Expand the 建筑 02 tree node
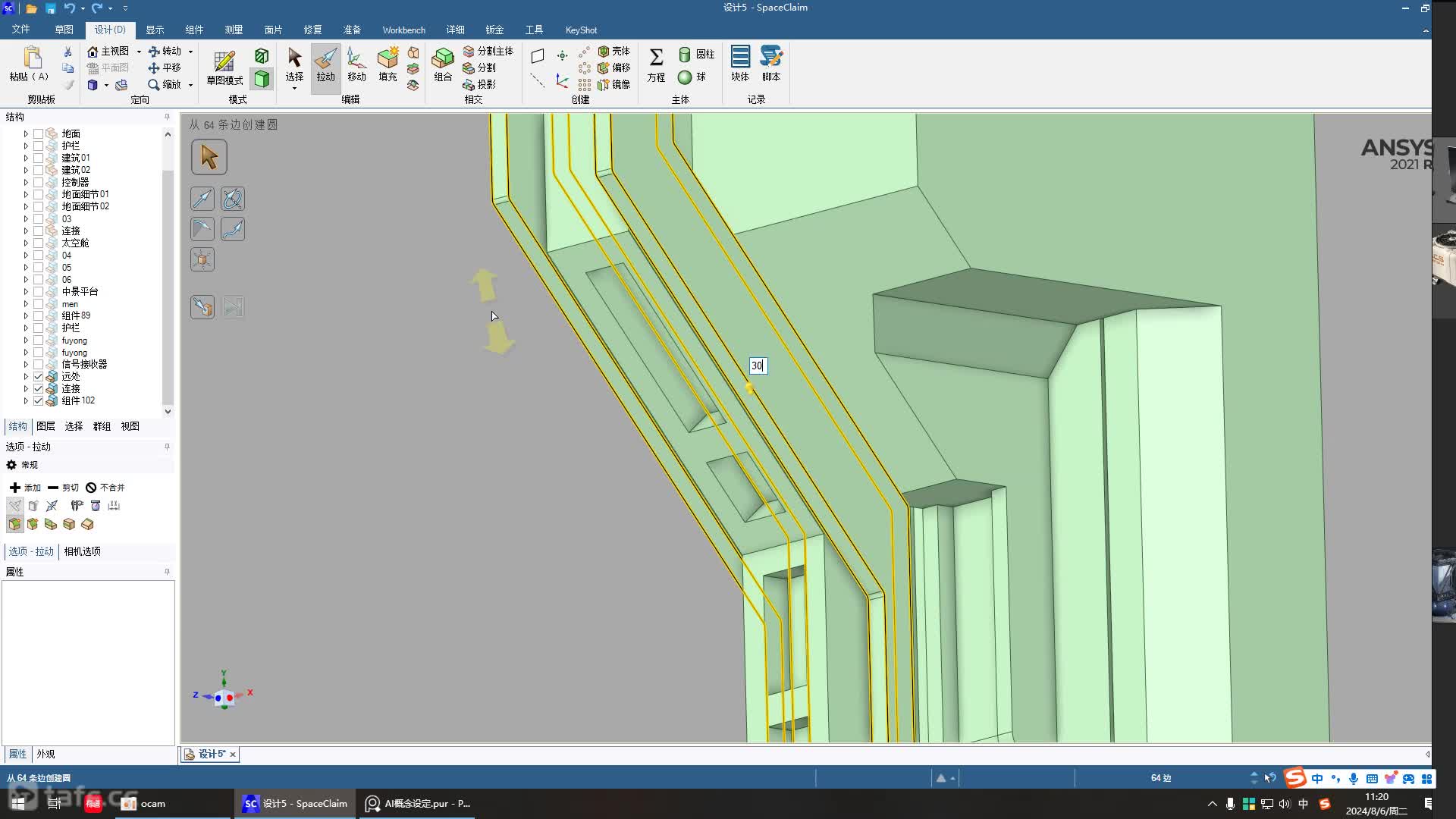Screen dimensions: 1456x819 [26, 170]
